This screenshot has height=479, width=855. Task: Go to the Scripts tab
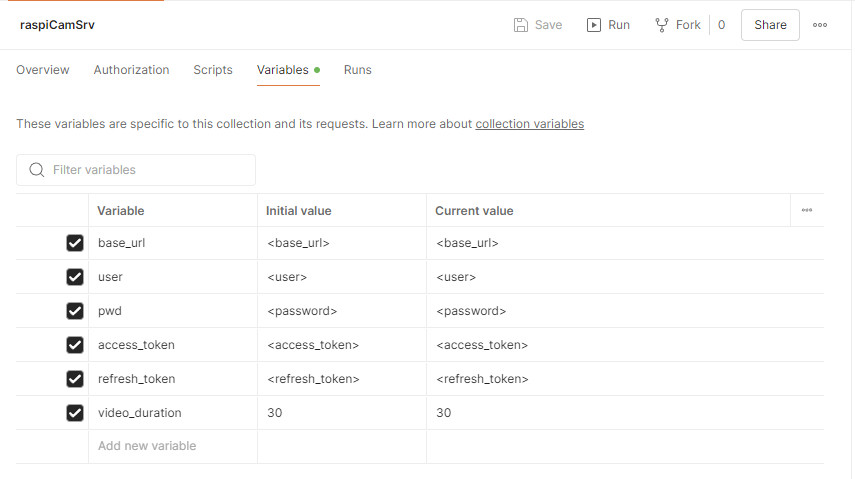tap(213, 70)
